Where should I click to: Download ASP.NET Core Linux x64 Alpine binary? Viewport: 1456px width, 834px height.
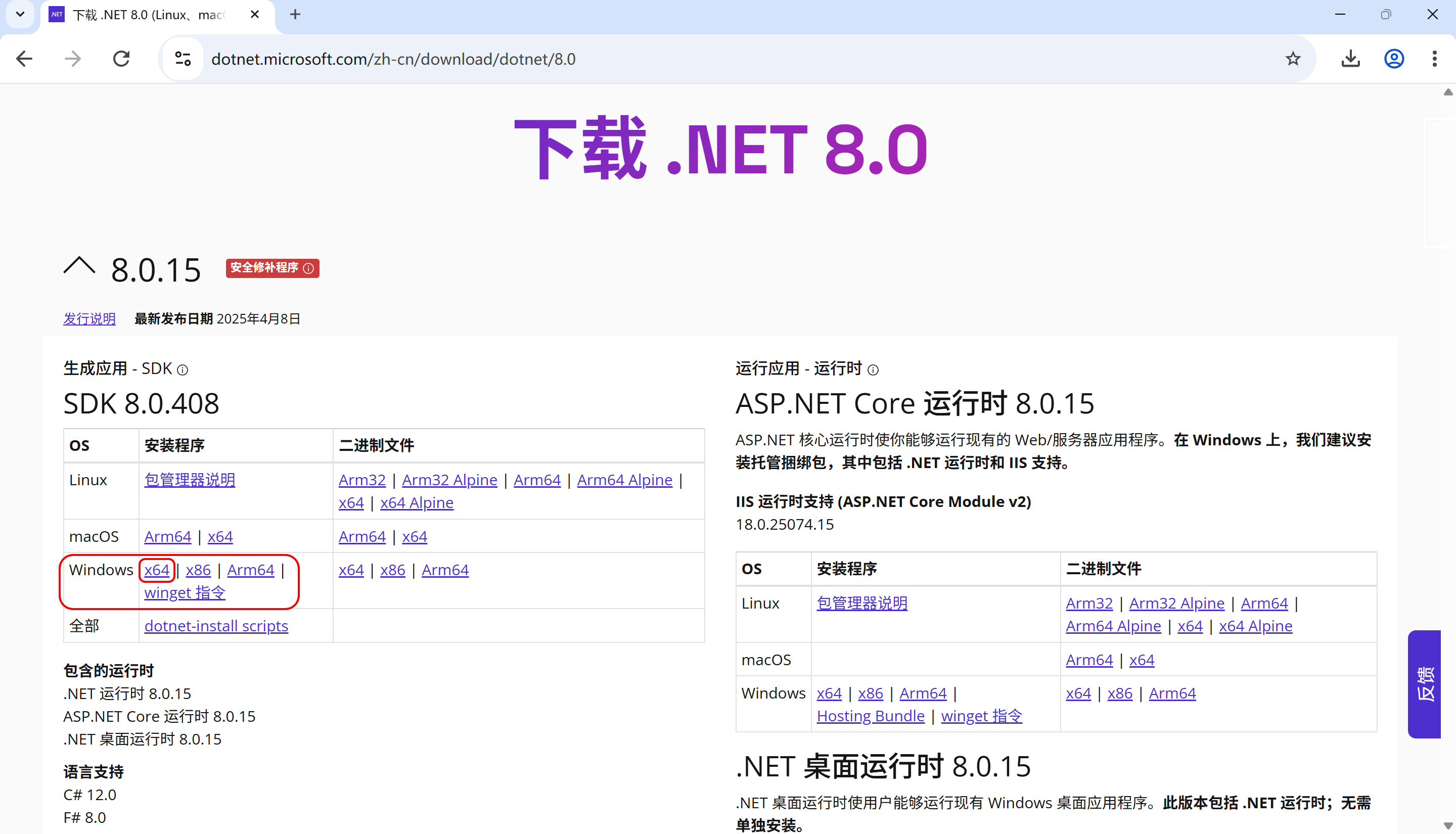pos(1255,626)
